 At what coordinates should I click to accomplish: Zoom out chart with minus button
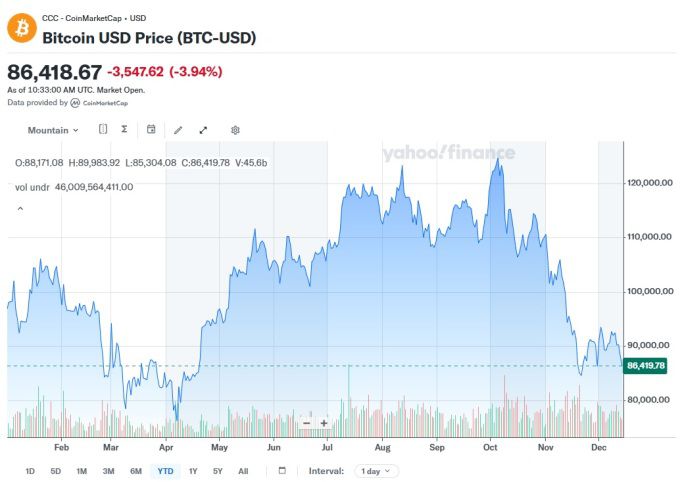(307, 423)
